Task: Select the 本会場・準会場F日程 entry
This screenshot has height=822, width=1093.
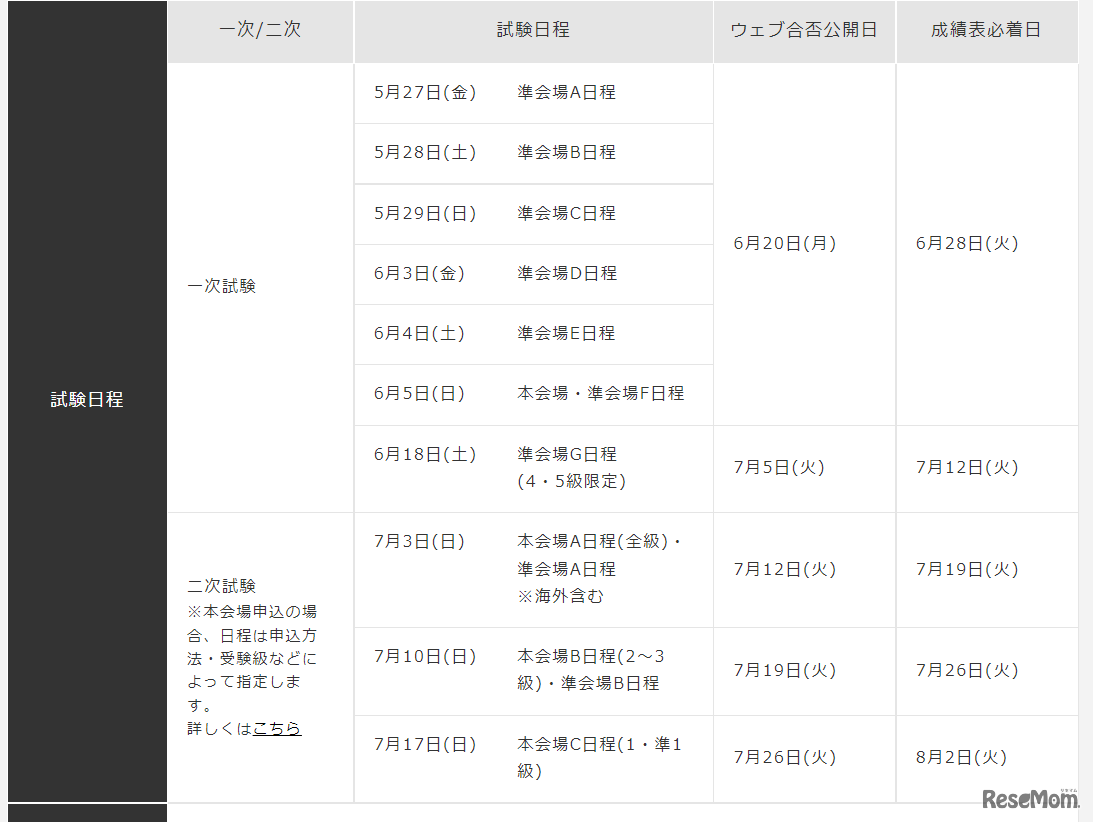Action: tap(600, 393)
